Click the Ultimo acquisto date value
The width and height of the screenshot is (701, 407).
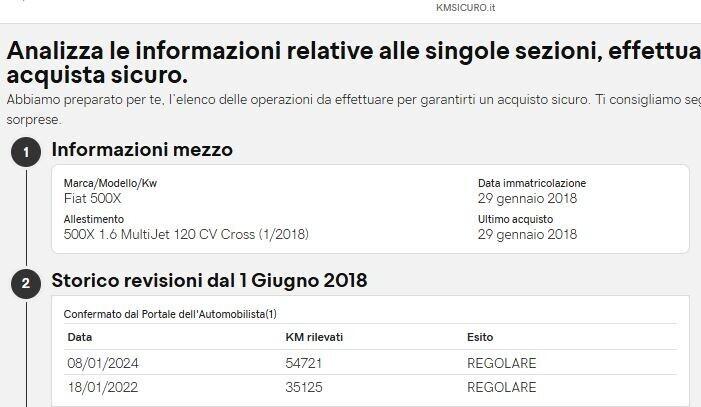click(527, 235)
